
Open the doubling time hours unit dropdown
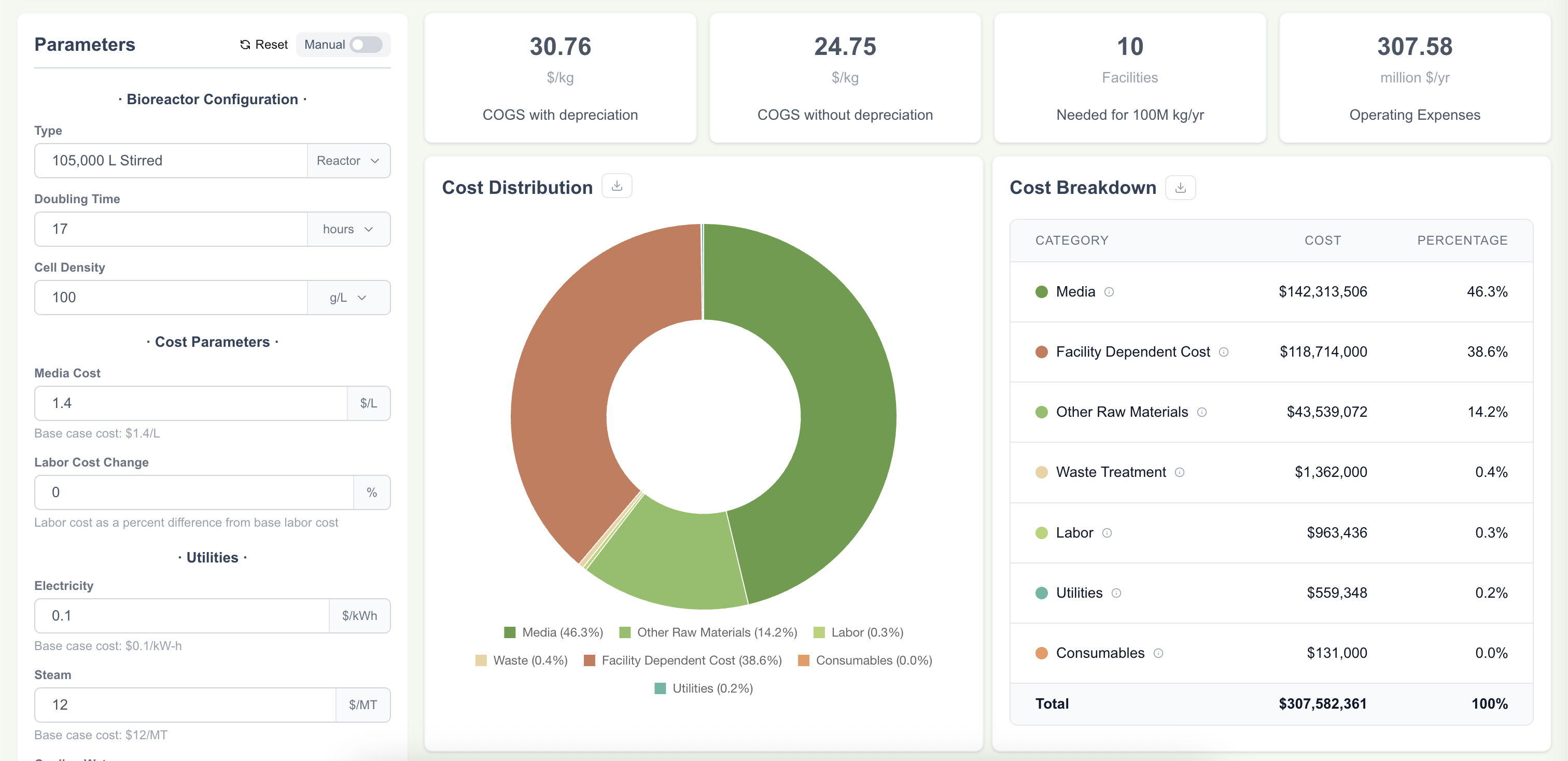pos(348,229)
